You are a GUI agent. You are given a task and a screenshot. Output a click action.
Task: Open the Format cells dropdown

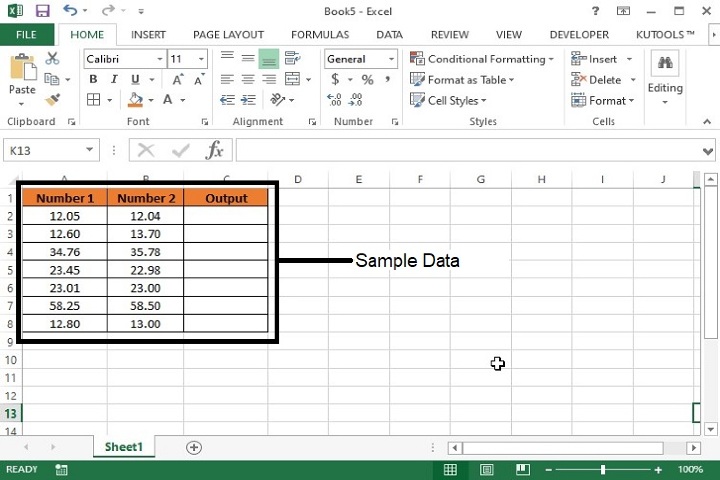[x=602, y=100]
